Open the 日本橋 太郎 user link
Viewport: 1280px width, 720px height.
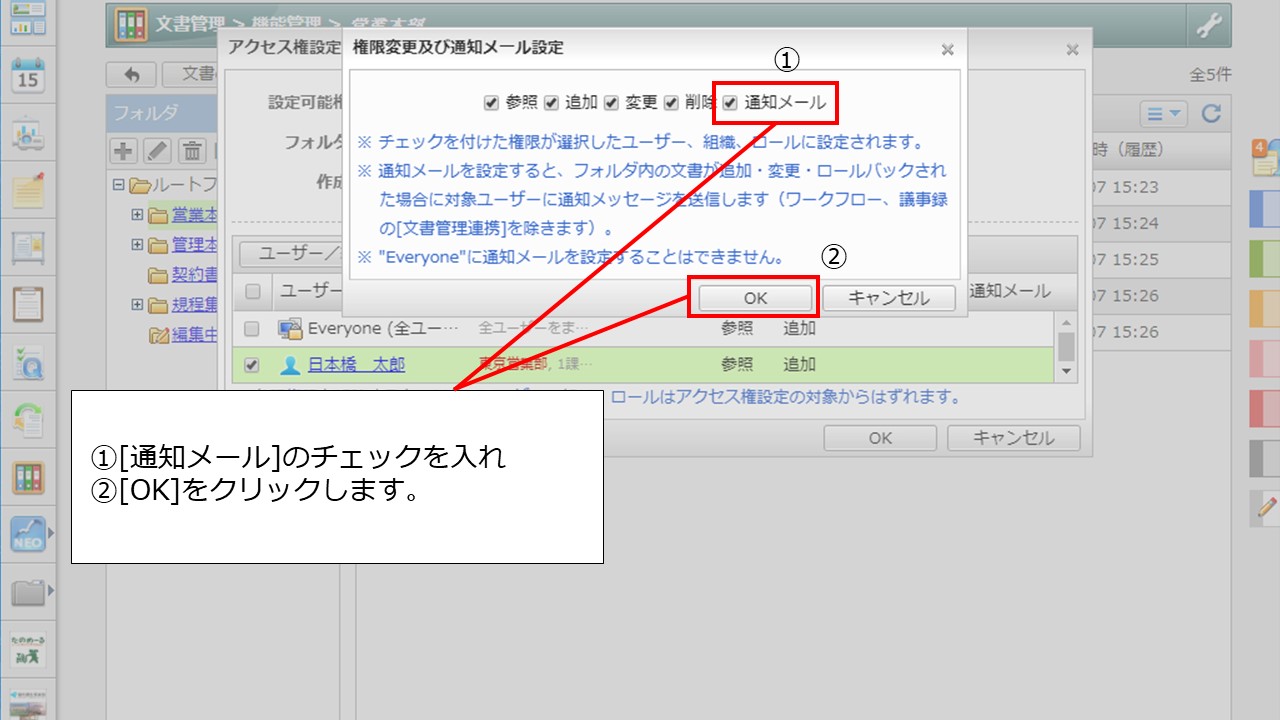[x=357, y=365]
